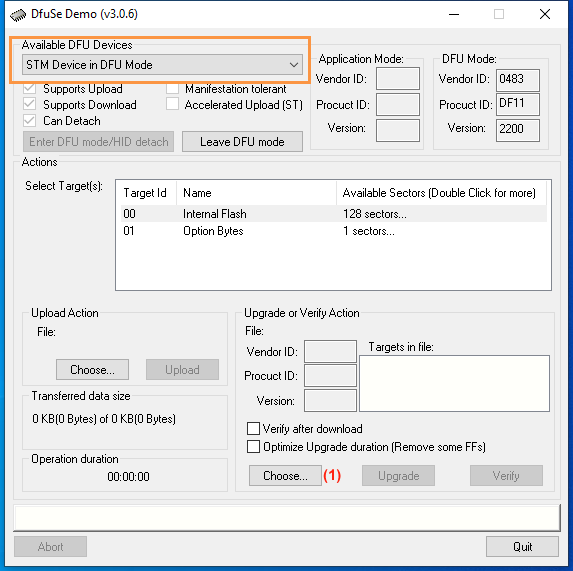Click the DfuSe Demo chip icon in title bar
573x571 pixels.
point(18,15)
